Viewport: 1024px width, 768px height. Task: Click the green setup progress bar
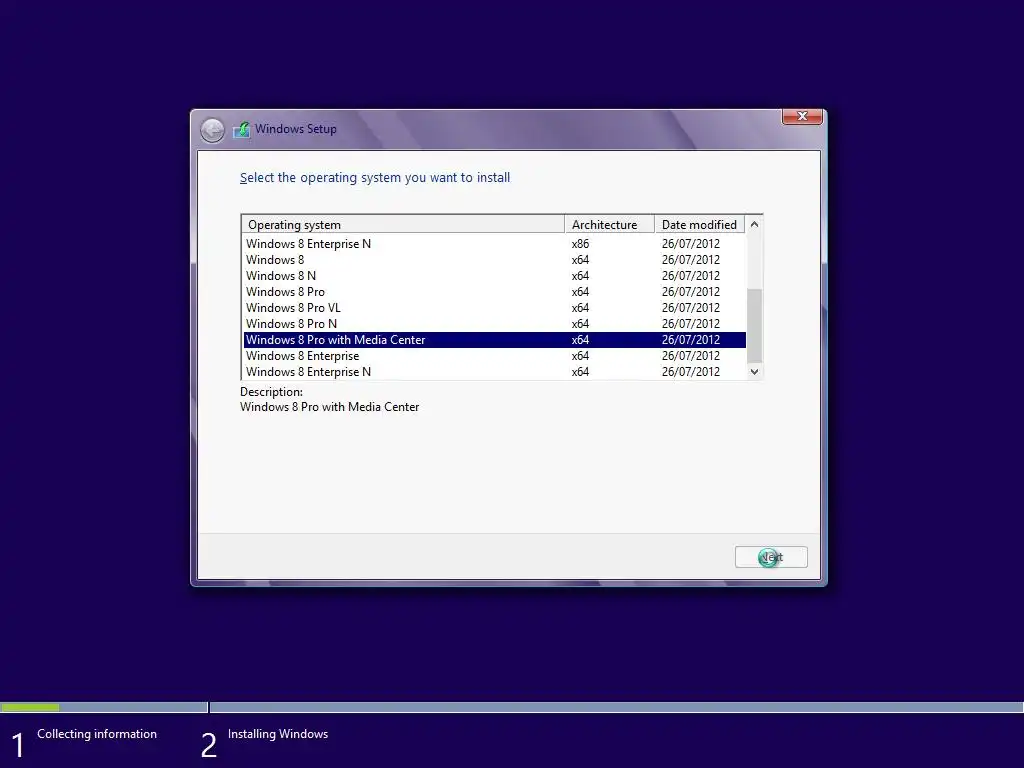30,707
